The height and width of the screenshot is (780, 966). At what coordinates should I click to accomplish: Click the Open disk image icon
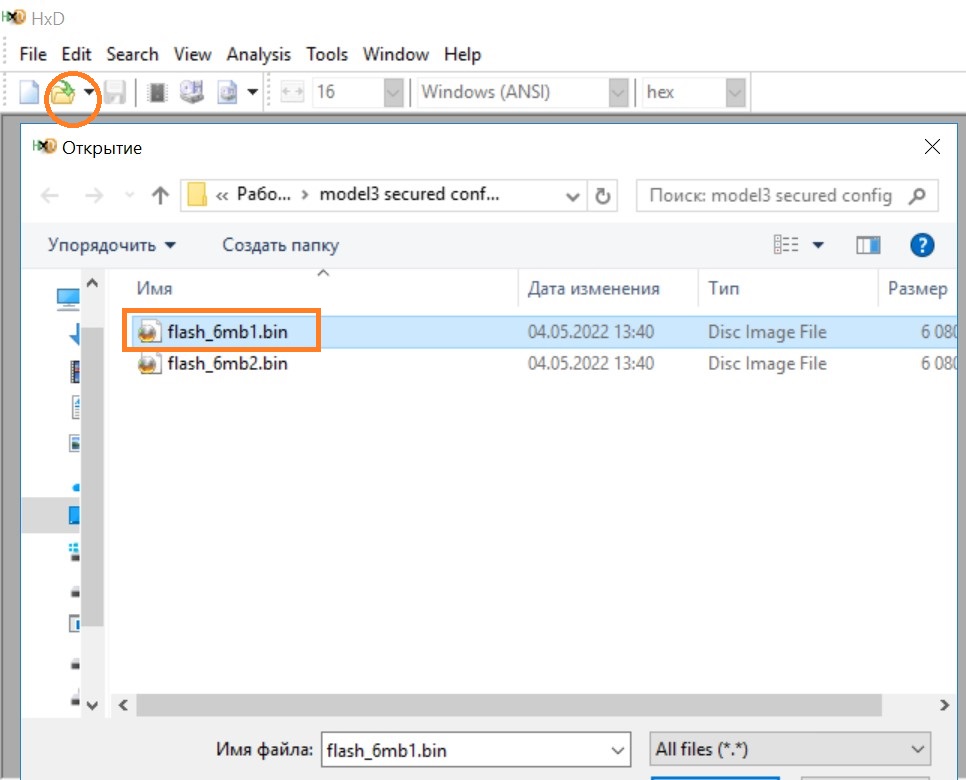tap(228, 93)
